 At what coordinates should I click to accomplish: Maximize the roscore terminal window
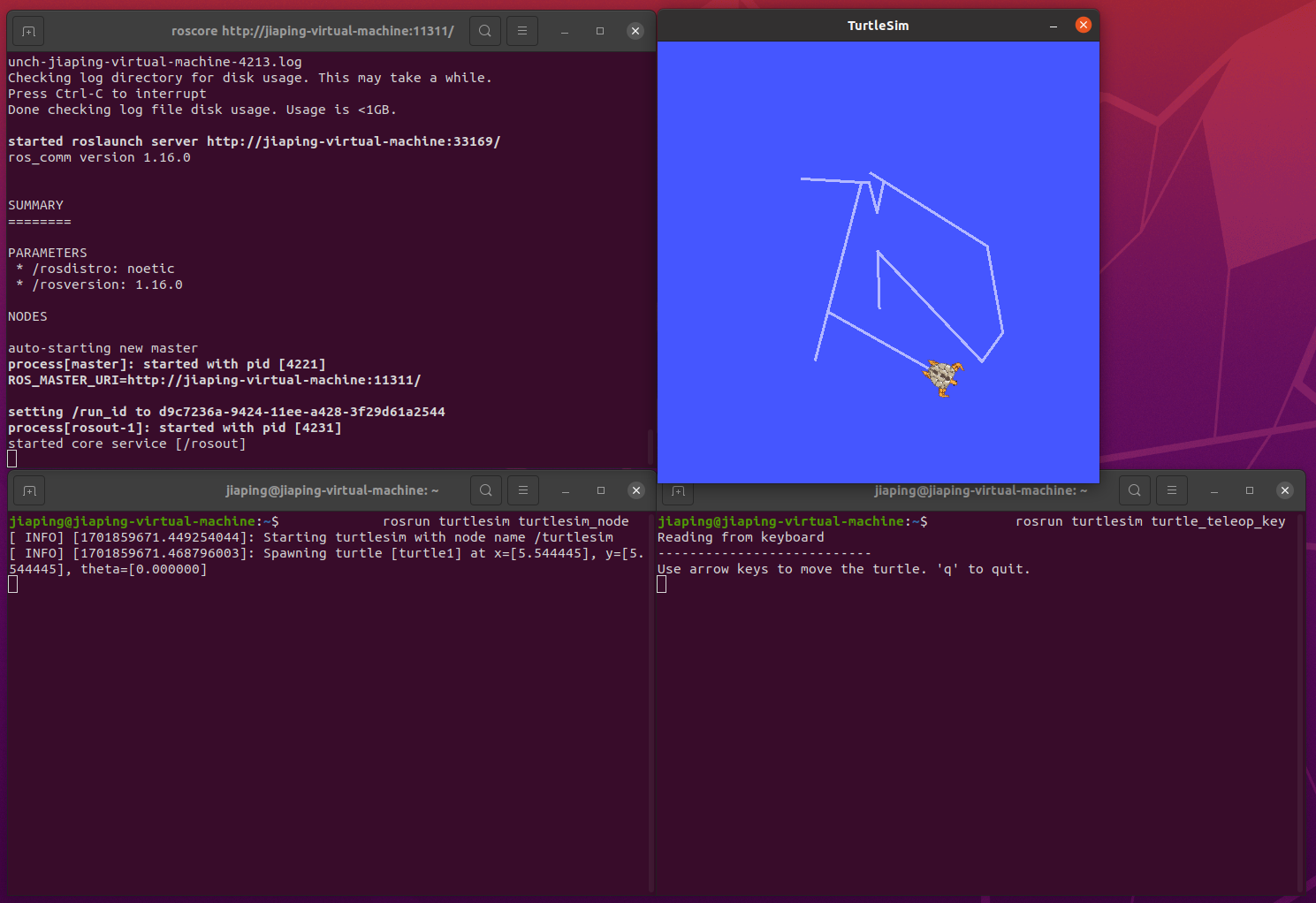point(600,31)
